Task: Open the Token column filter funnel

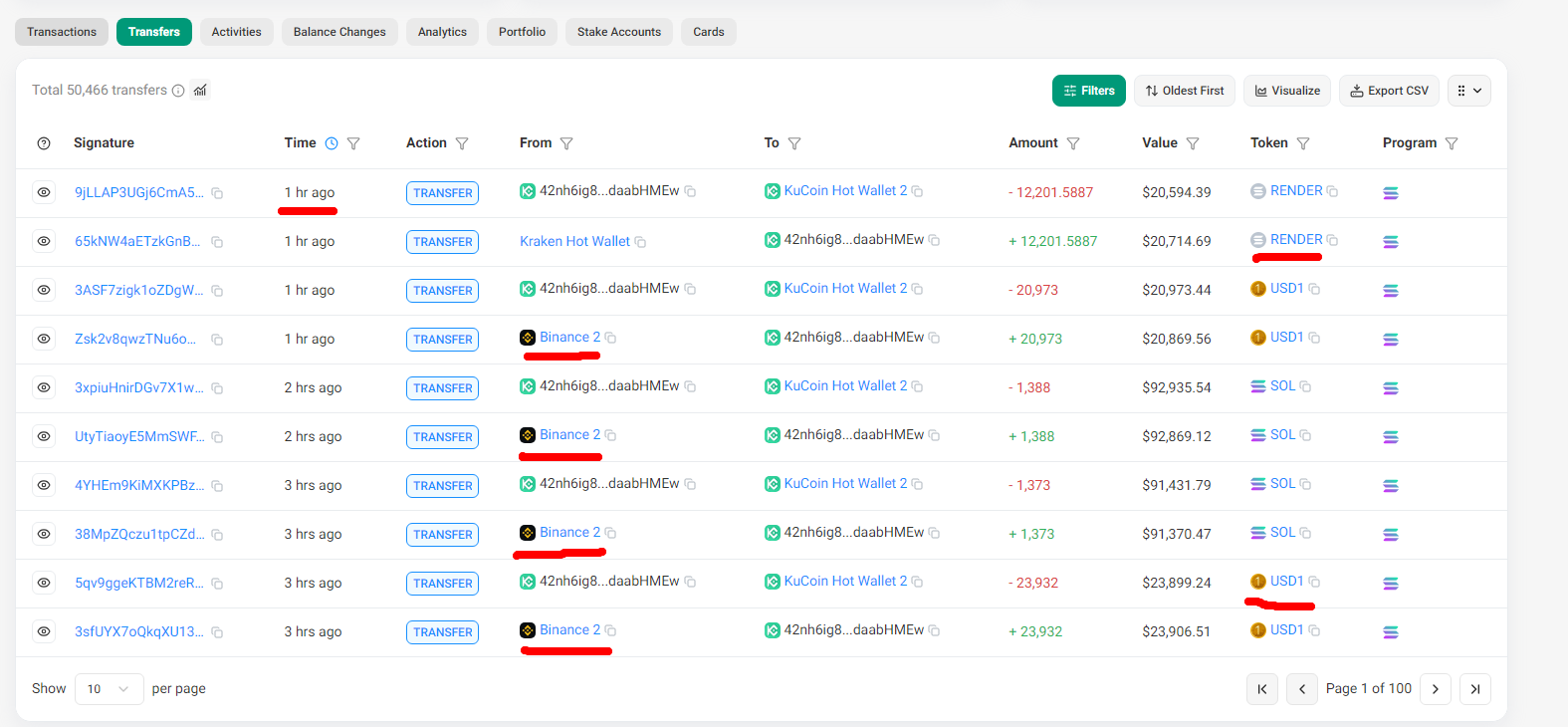Action: pos(1303,143)
